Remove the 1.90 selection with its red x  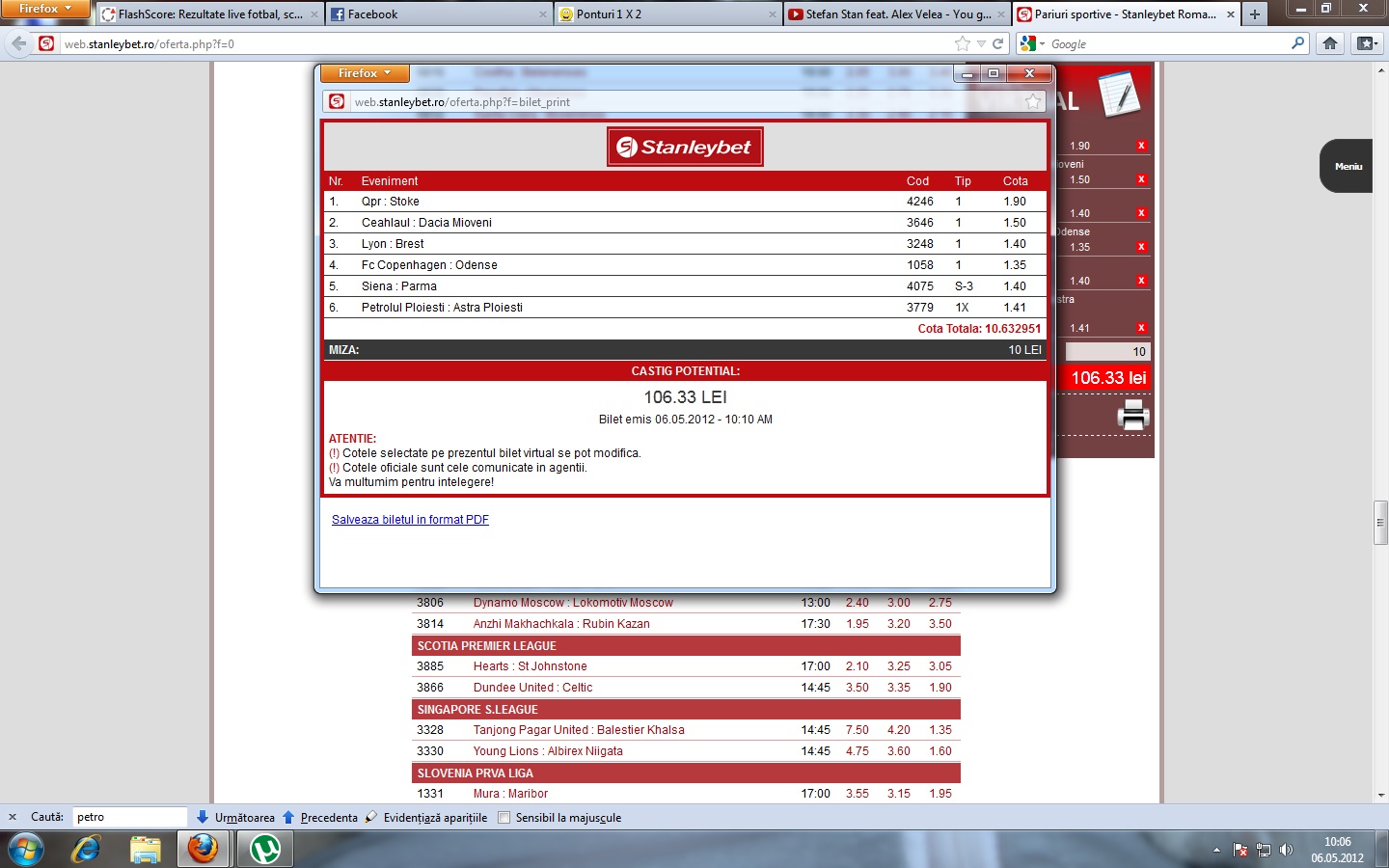(x=1141, y=146)
